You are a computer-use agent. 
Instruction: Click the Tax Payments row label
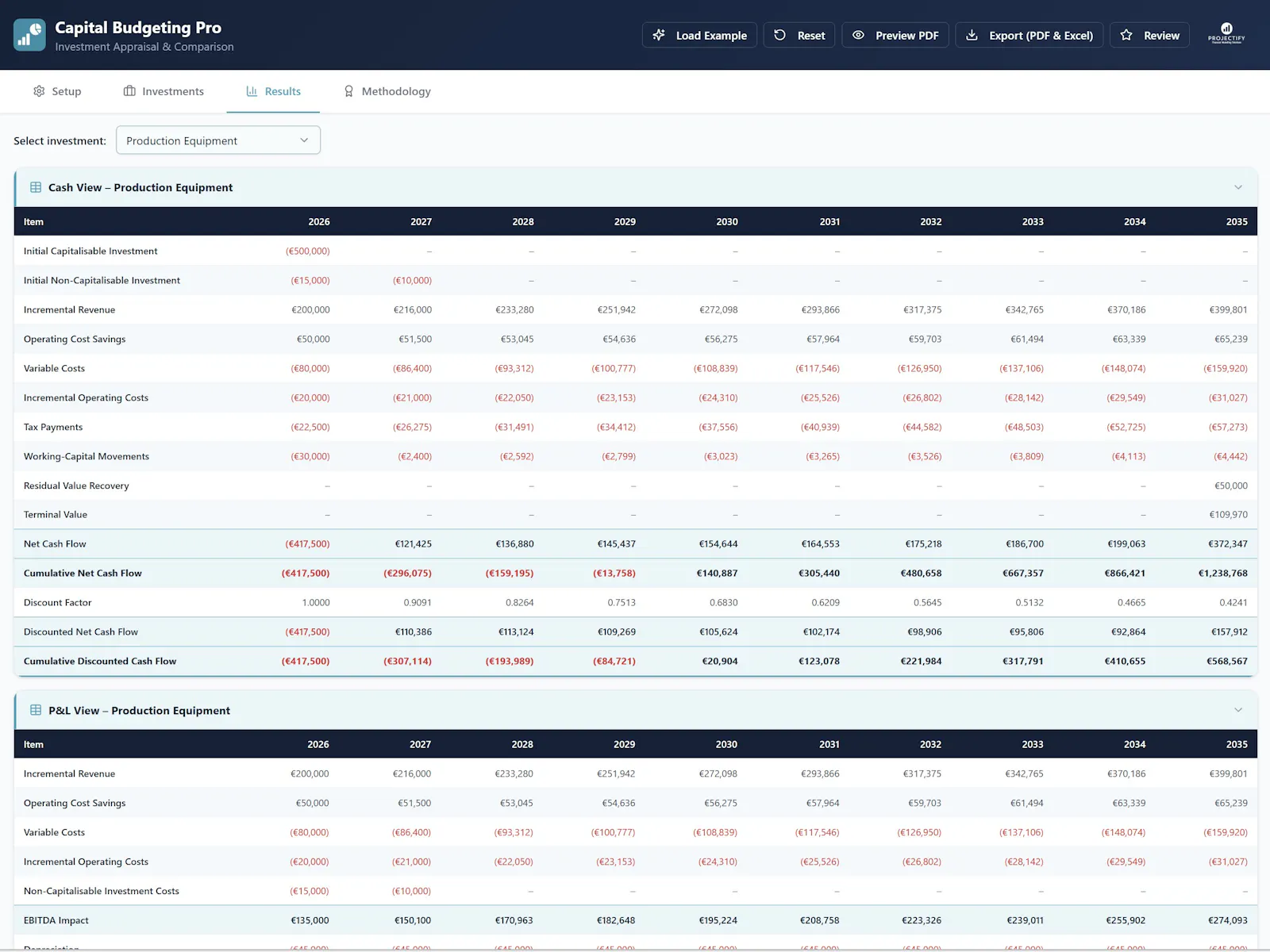[53, 427]
